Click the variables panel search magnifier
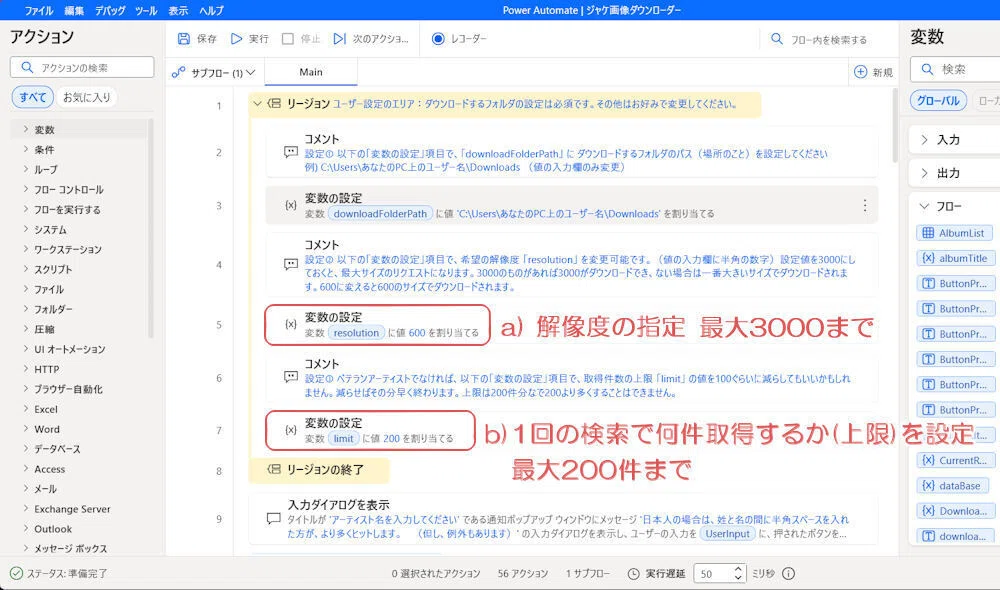Screen dimensions: 1000x590 click(927, 69)
